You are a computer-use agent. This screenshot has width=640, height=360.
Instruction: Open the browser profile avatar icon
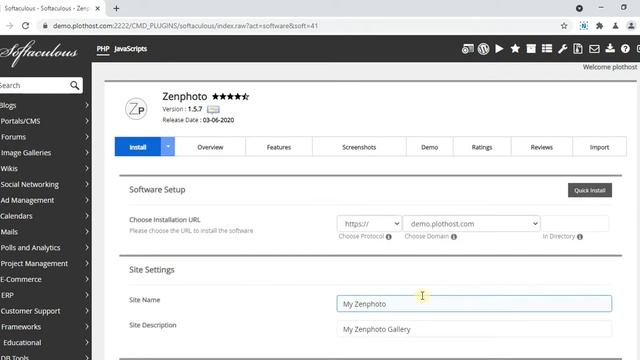point(631,26)
